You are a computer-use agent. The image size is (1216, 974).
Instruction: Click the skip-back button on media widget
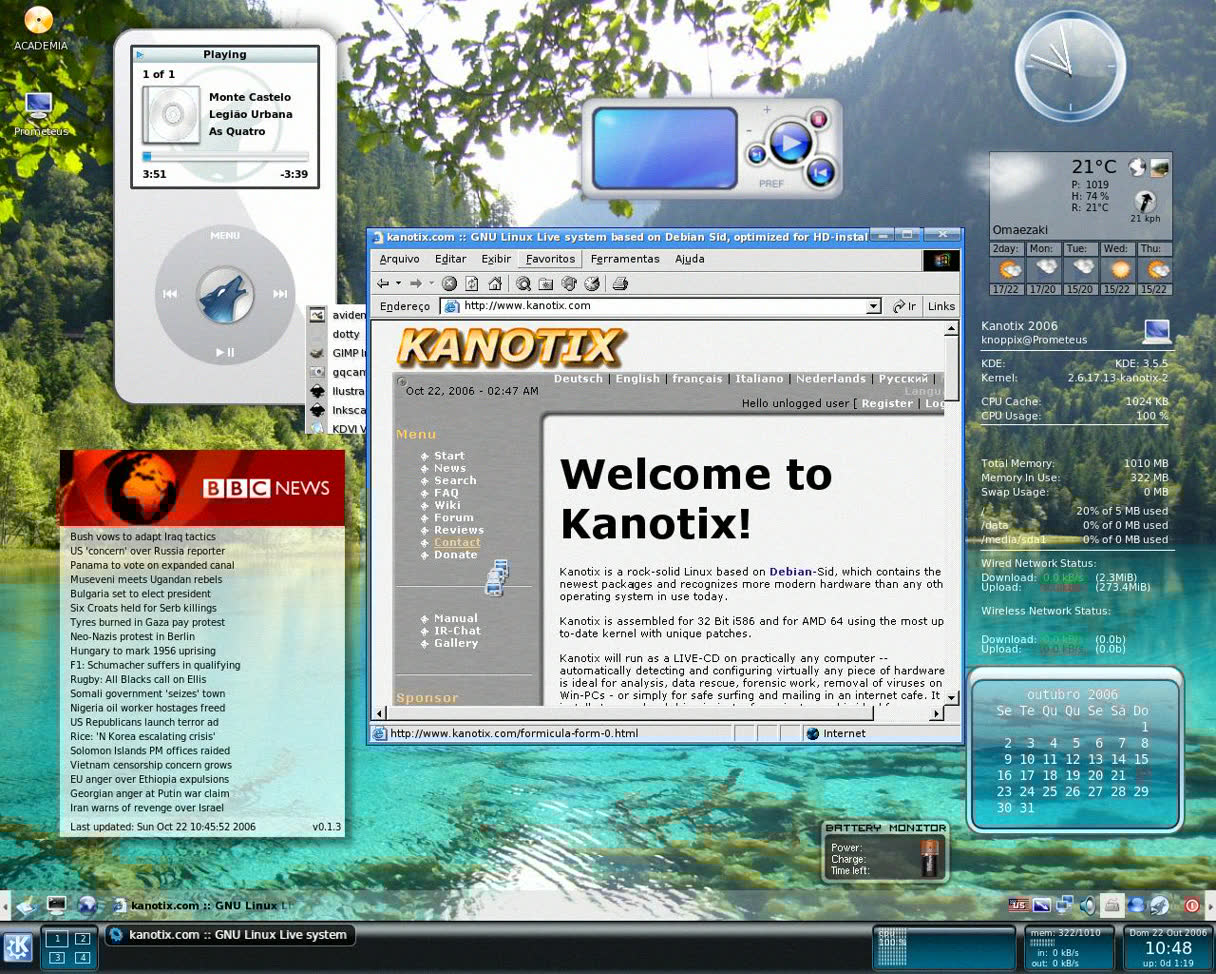click(820, 171)
